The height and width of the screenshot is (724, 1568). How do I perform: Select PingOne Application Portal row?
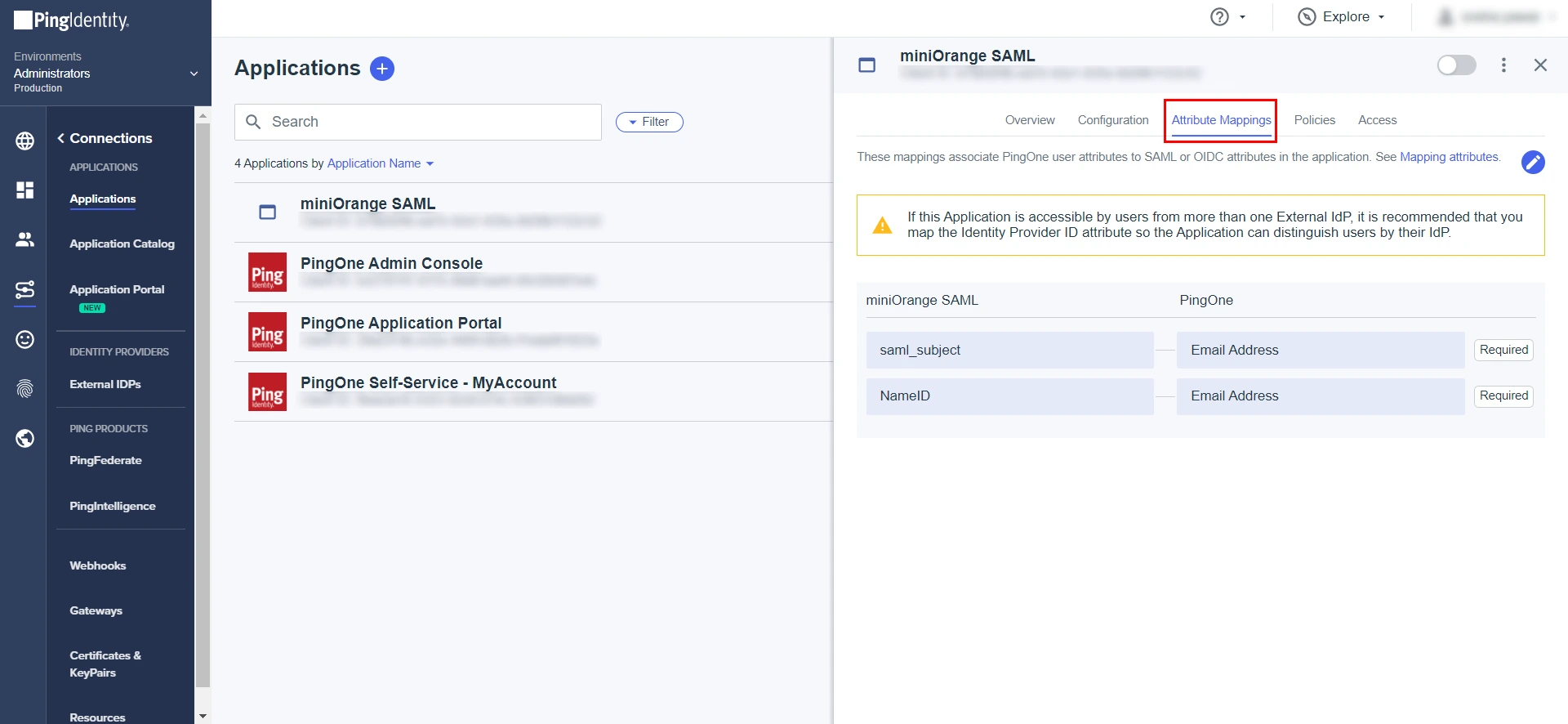[533, 332]
